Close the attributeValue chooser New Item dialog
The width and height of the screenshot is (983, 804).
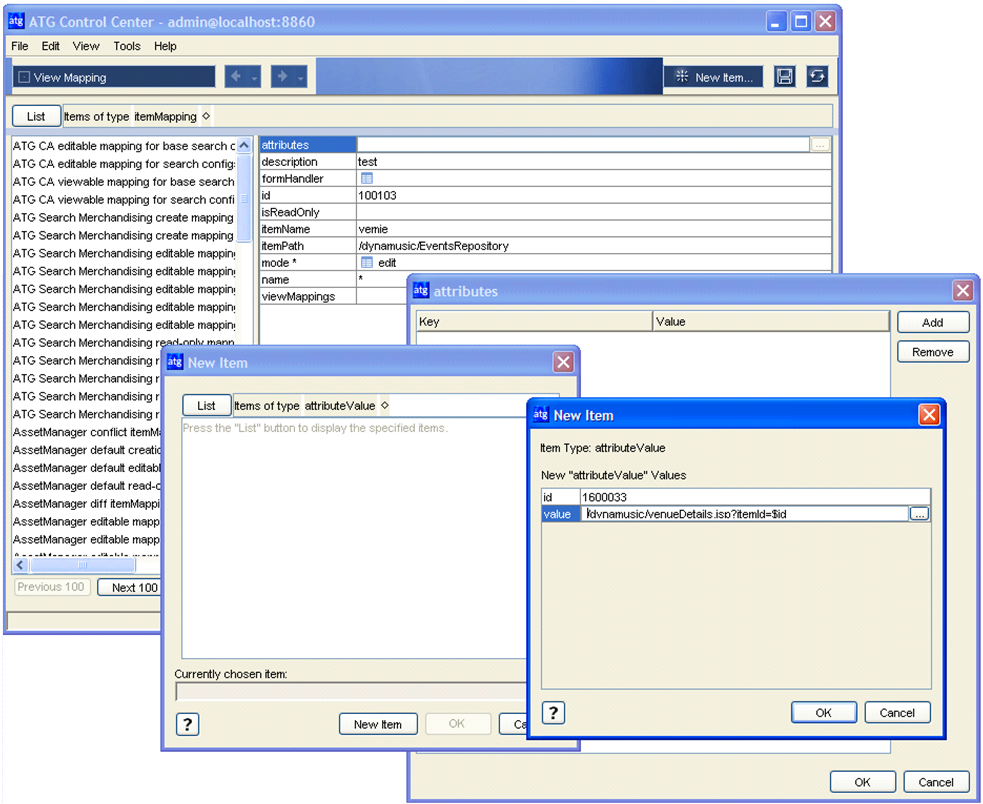tap(563, 362)
